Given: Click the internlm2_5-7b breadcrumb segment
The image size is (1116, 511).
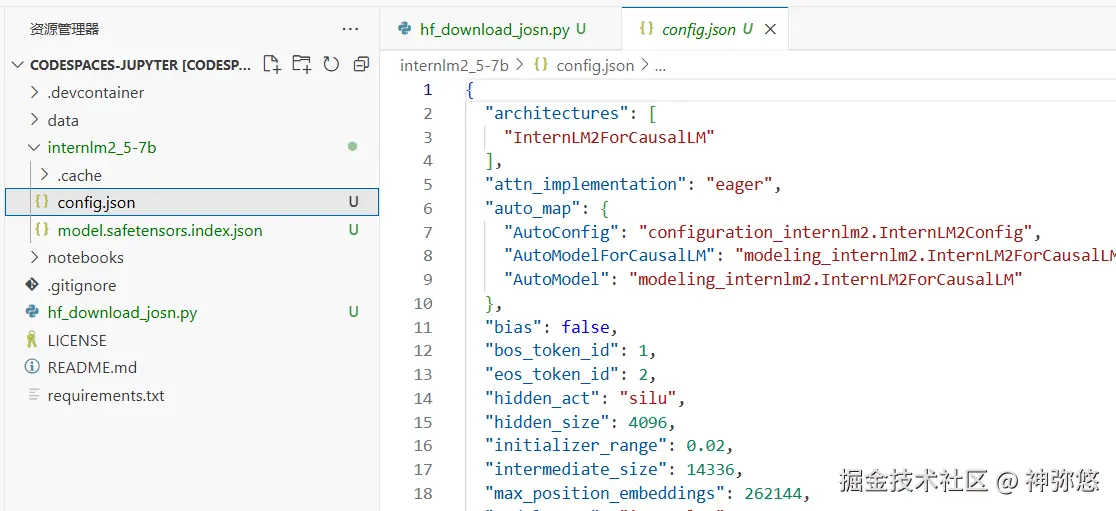Looking at the screenshot, I should click(x=454, y=65).
